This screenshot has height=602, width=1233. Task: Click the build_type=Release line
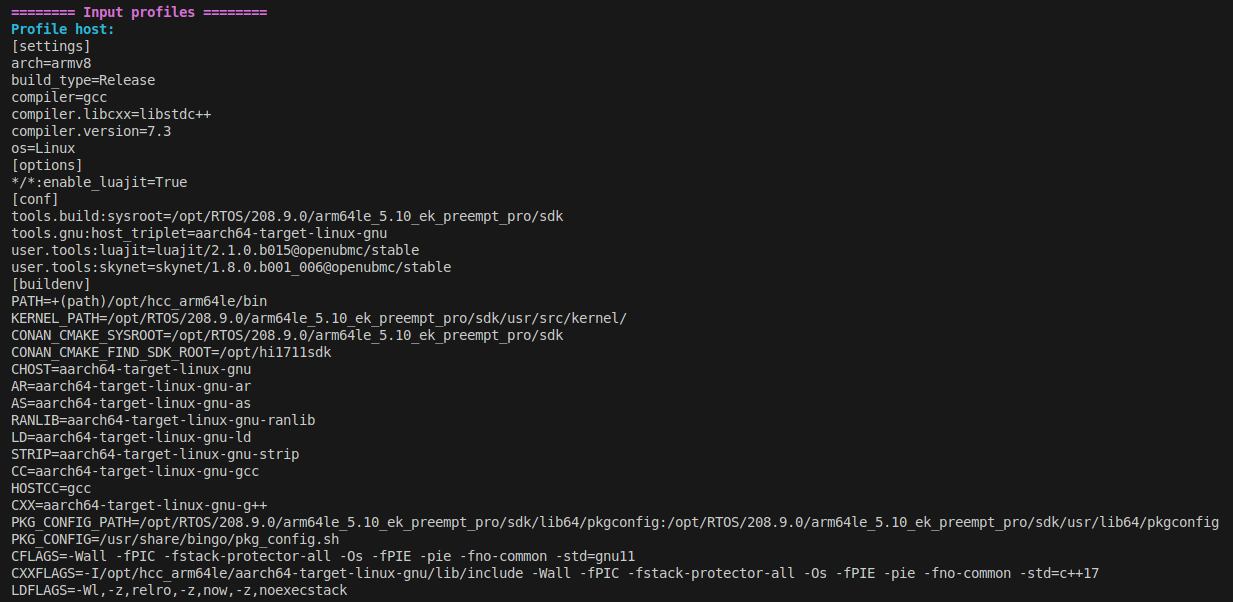pyautogui.click(x=83, y=80)
